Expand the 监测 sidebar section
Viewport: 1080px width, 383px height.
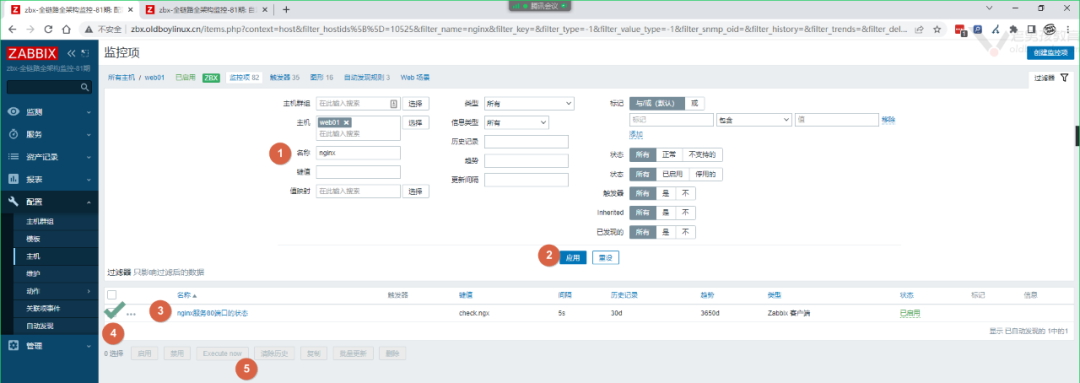click(88, 112)
